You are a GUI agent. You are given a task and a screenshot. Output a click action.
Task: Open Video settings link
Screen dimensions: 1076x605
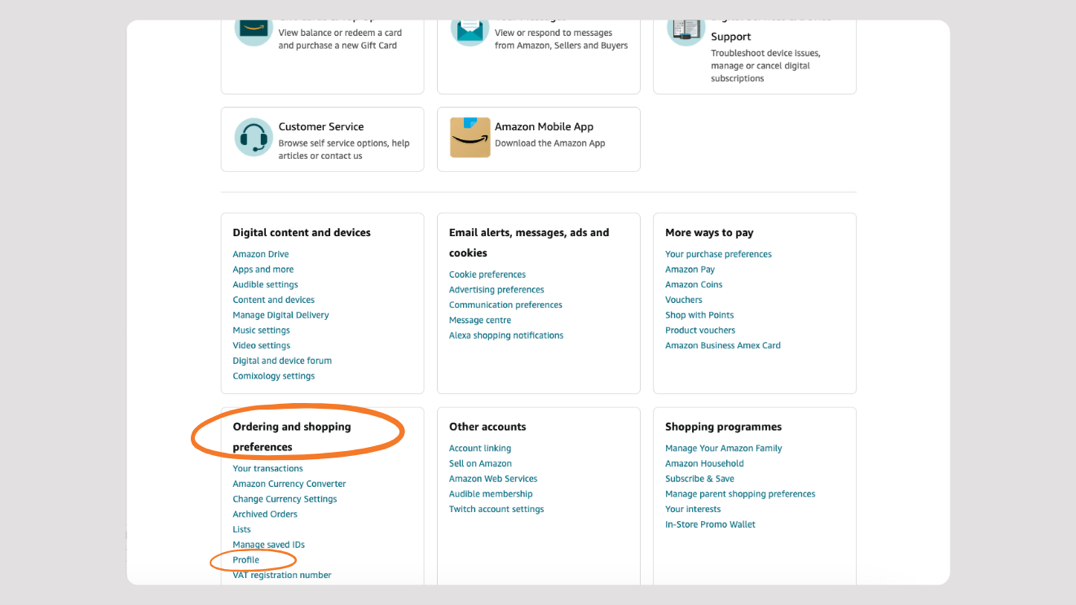pyautogui.click(x=261, y=345)
